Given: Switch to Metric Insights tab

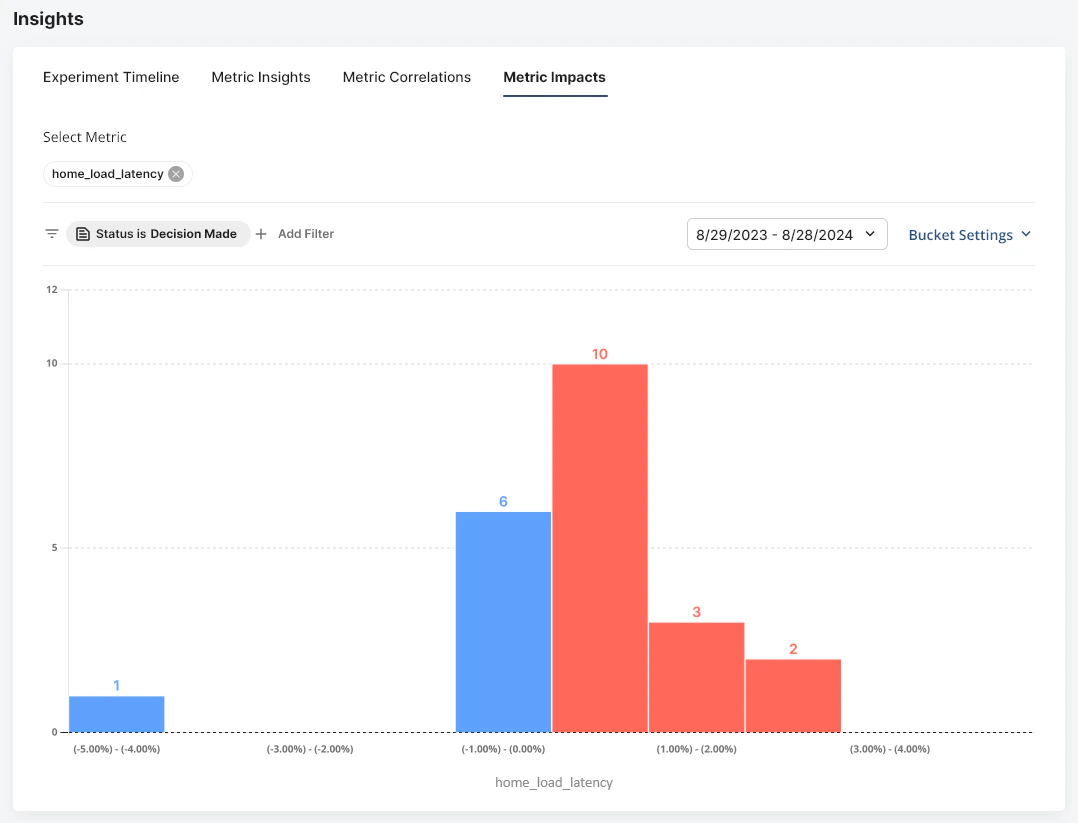Looking at the screenshot, I should 261,77.
